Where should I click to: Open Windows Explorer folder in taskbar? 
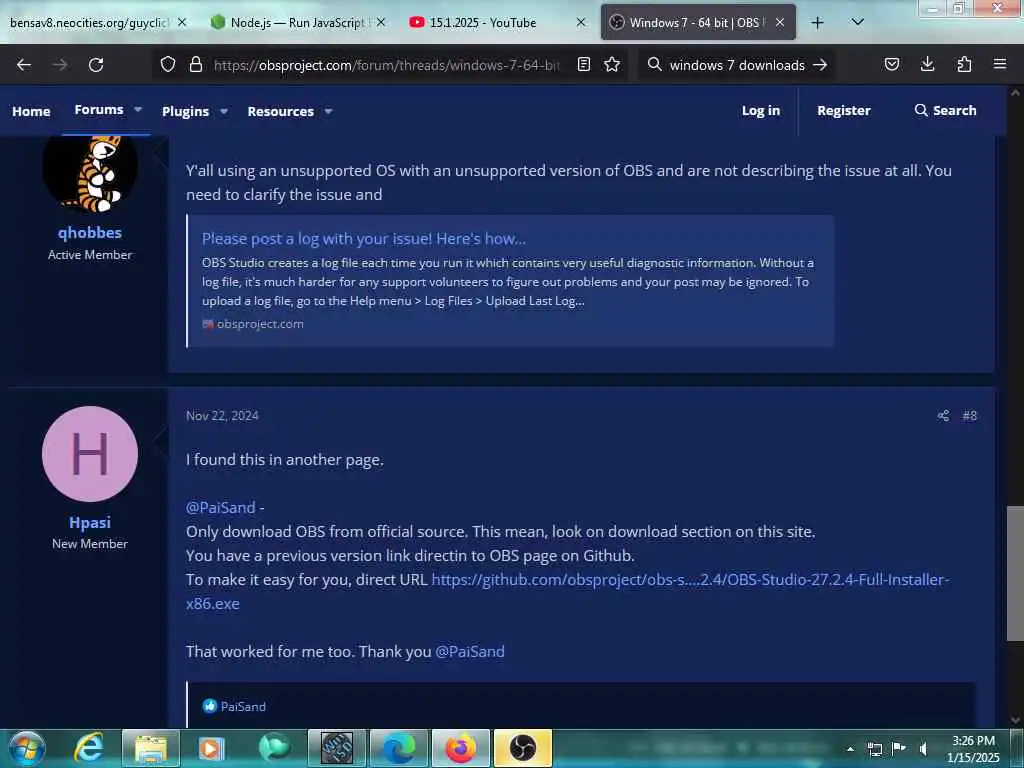click(151, 748)
